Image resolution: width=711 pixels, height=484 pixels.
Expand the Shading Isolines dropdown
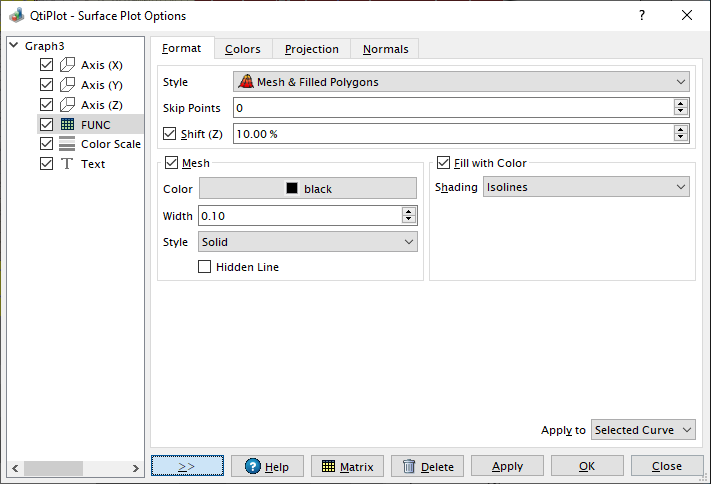click(586, 187)
